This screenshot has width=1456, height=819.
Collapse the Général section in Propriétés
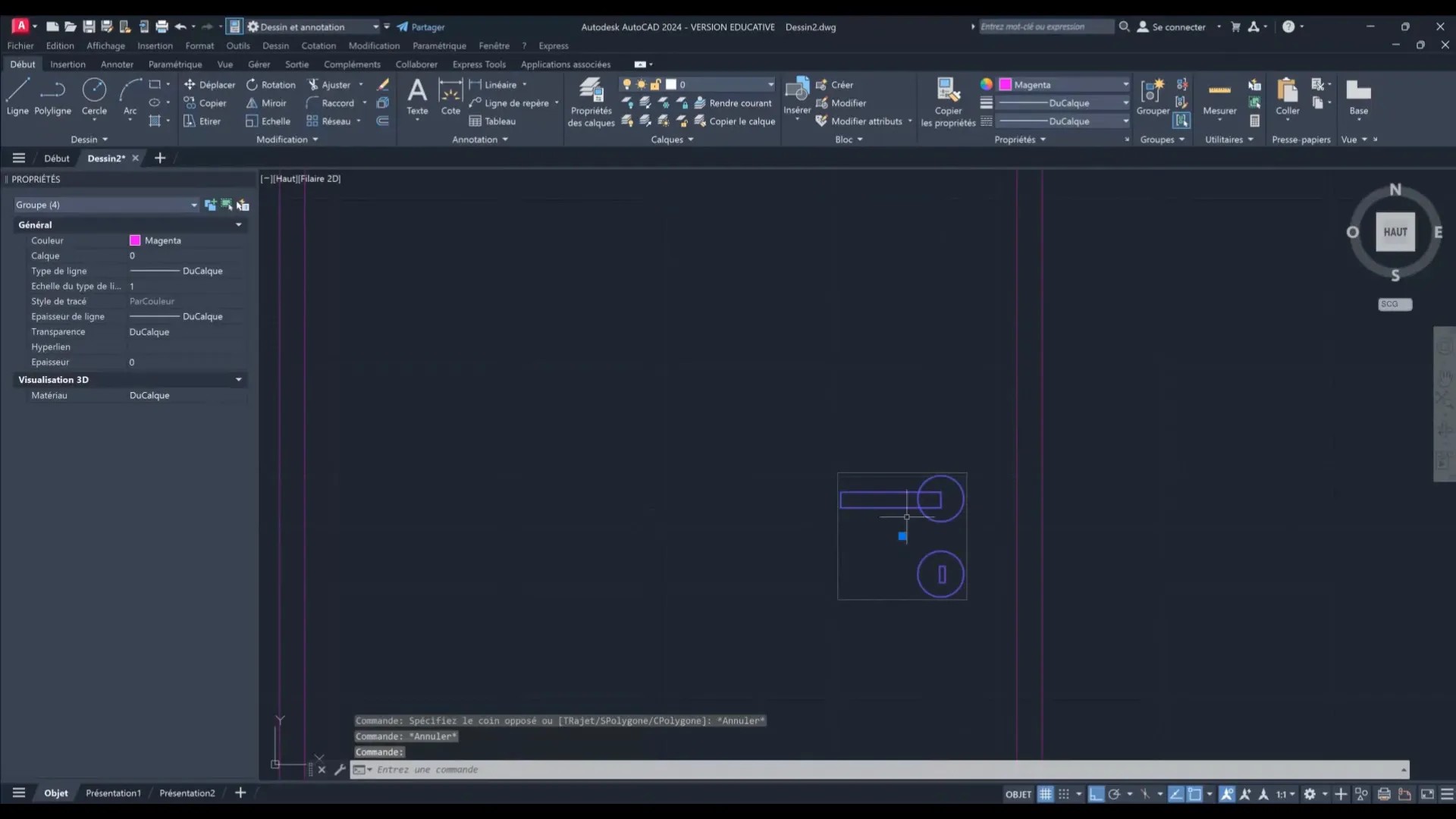coord(239,224)
